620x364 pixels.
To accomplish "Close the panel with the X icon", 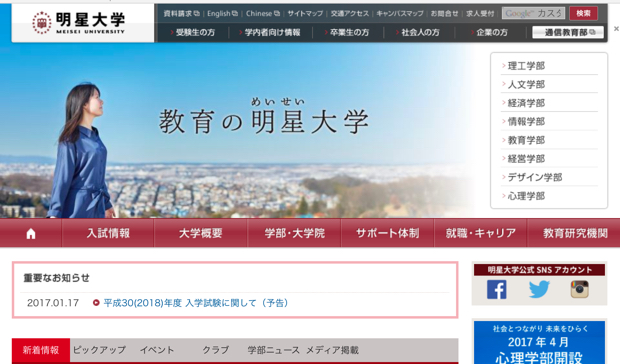I will click(616, 28).
